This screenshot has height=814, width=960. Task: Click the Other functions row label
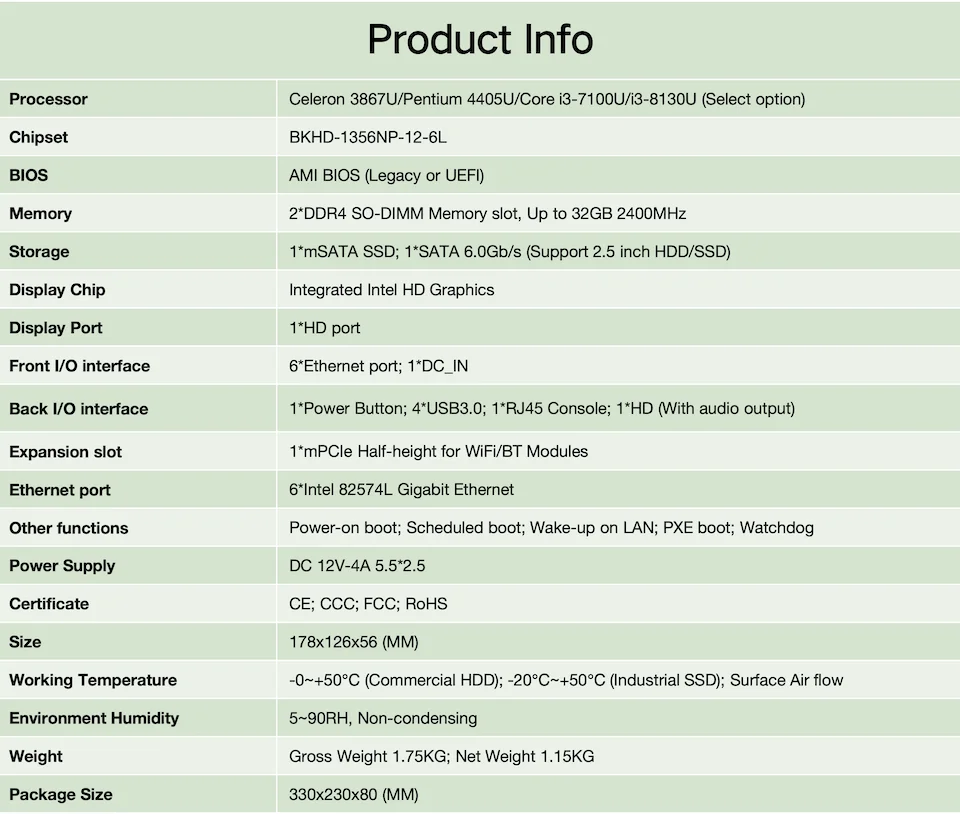click(69, 527)
